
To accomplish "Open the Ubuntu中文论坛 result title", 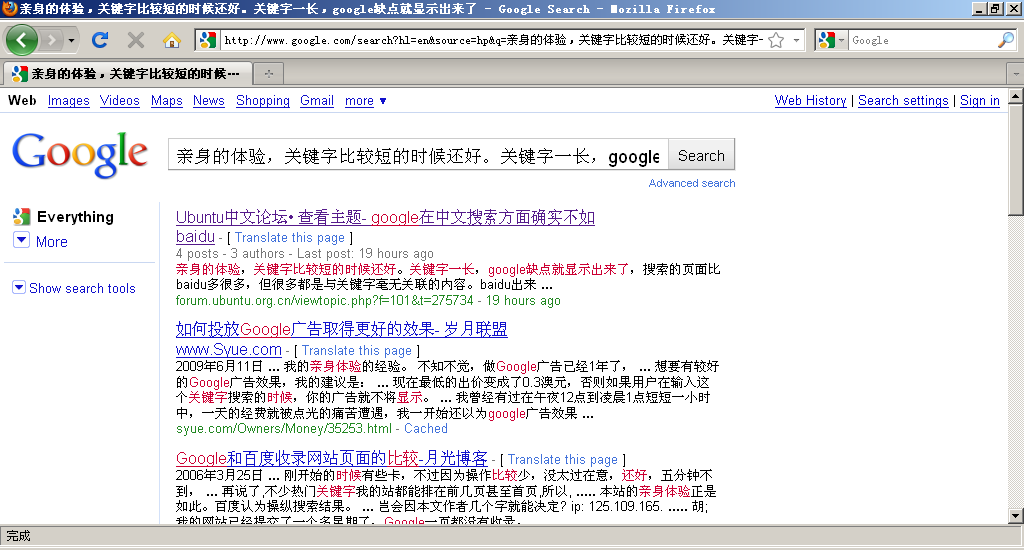I will 385,217.
